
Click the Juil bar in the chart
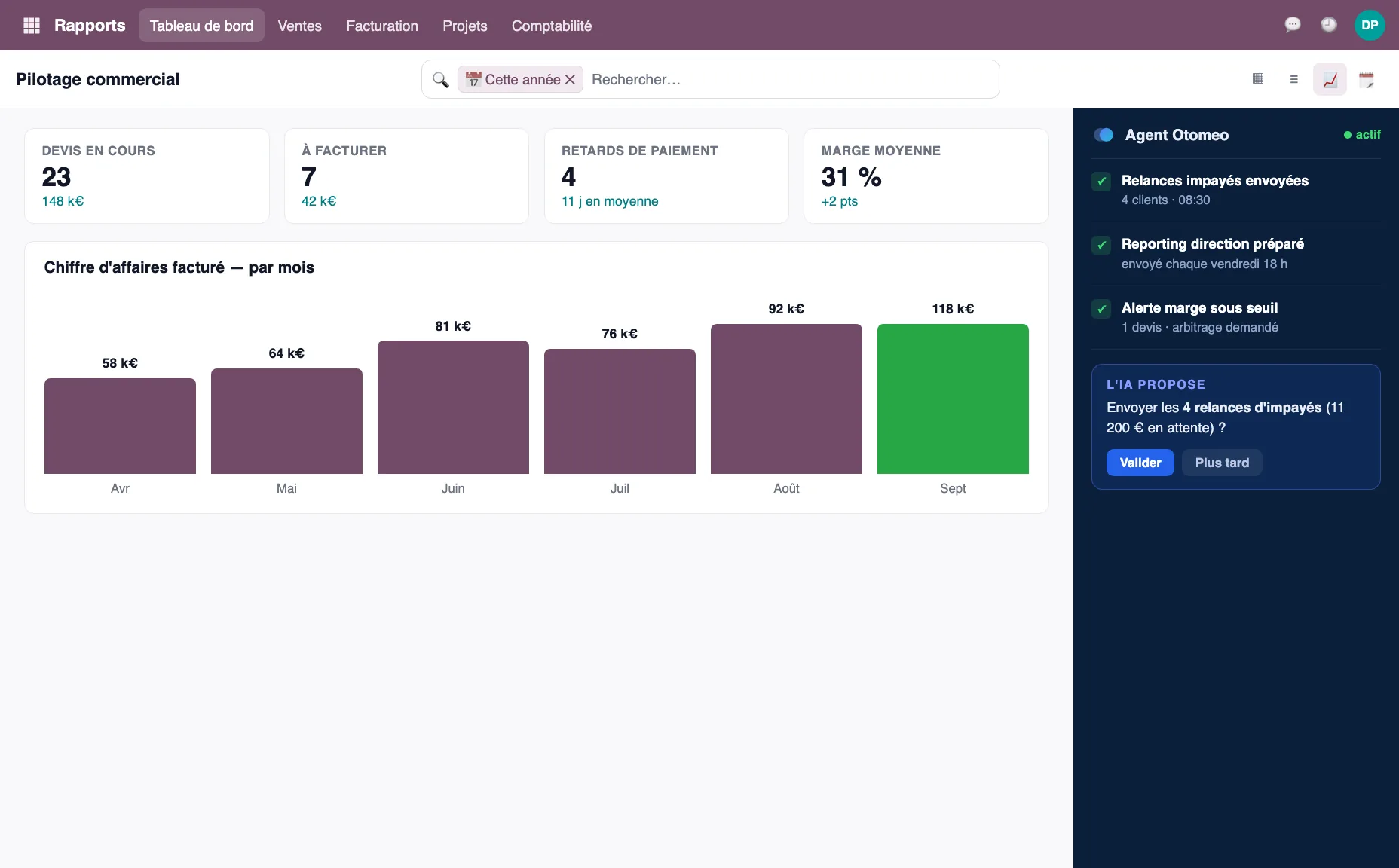(620, 411)
